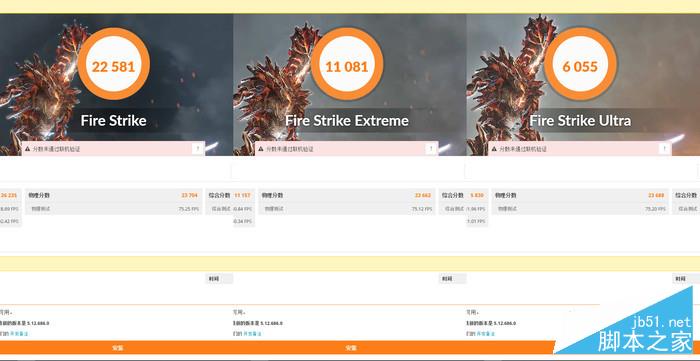Click the 物理分数 label in Fire Strike Ultra column
This screenshot has width=700, height=361.
point(505,195)
